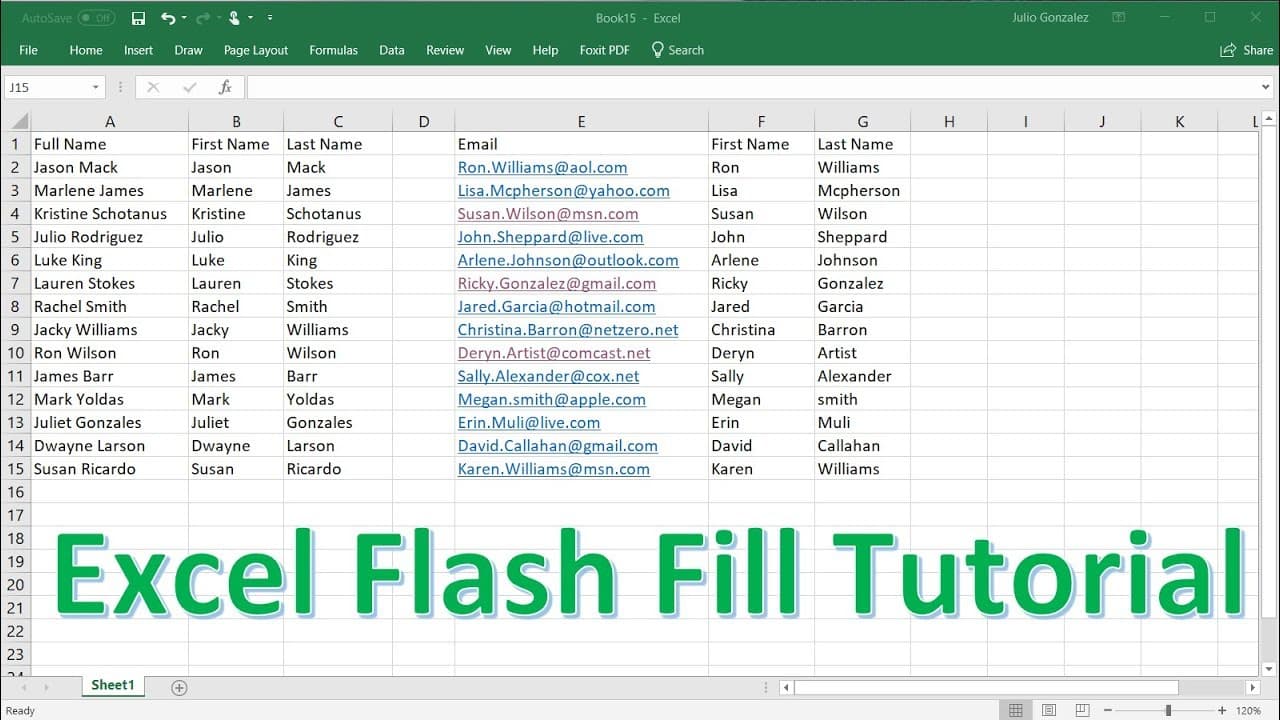Add a new sheet with plus icon
The image size is (1280, 720).
click(x=179, y=687)
